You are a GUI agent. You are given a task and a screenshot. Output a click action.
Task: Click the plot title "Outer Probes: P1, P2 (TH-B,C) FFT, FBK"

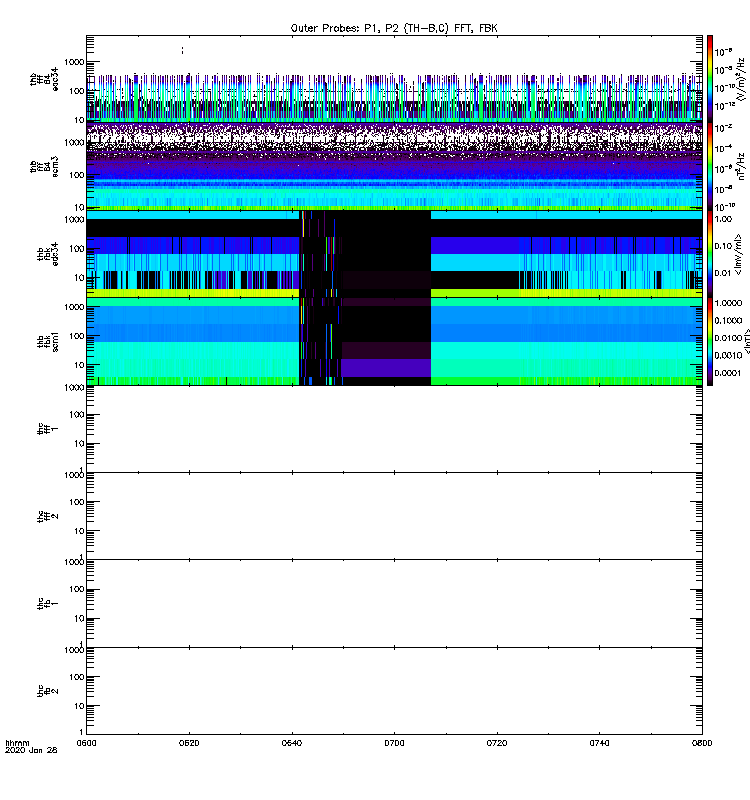393,29
